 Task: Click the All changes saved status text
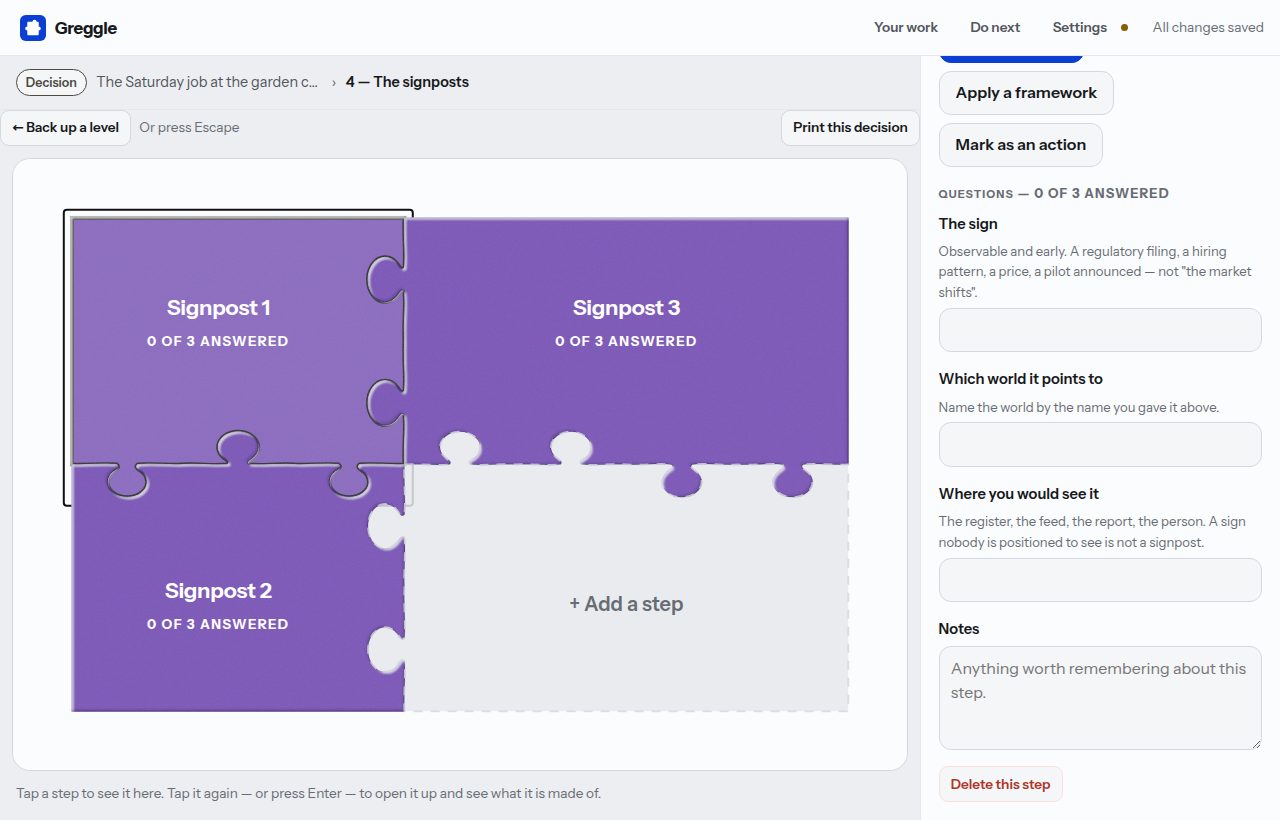[1208, 28]
